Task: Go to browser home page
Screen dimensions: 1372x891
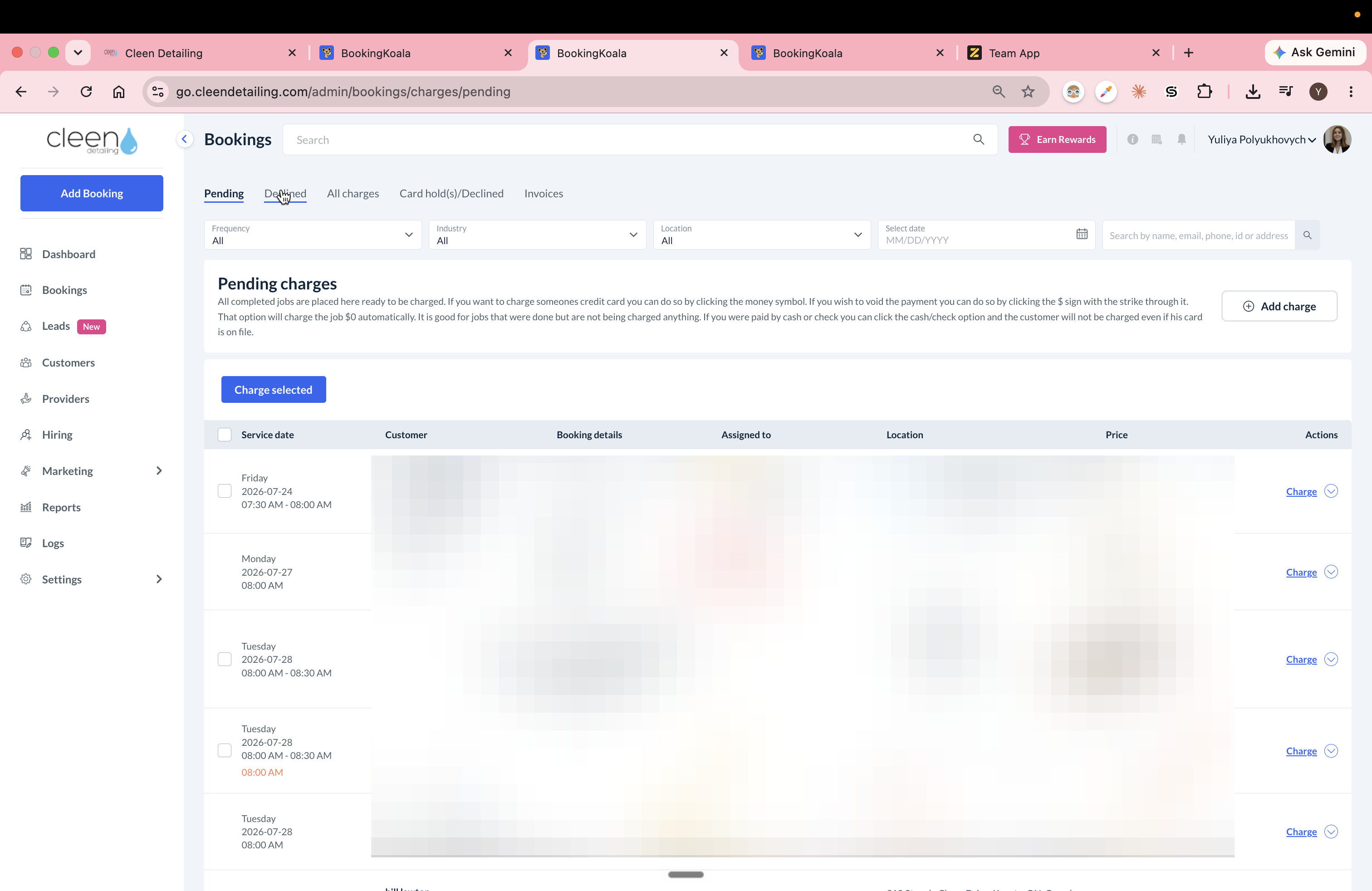Action: coord(119,92)
